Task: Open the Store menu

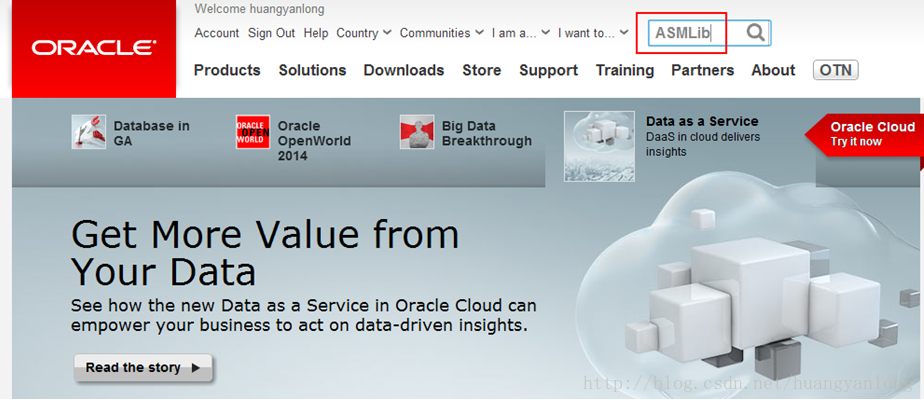Action: (481, 70)
